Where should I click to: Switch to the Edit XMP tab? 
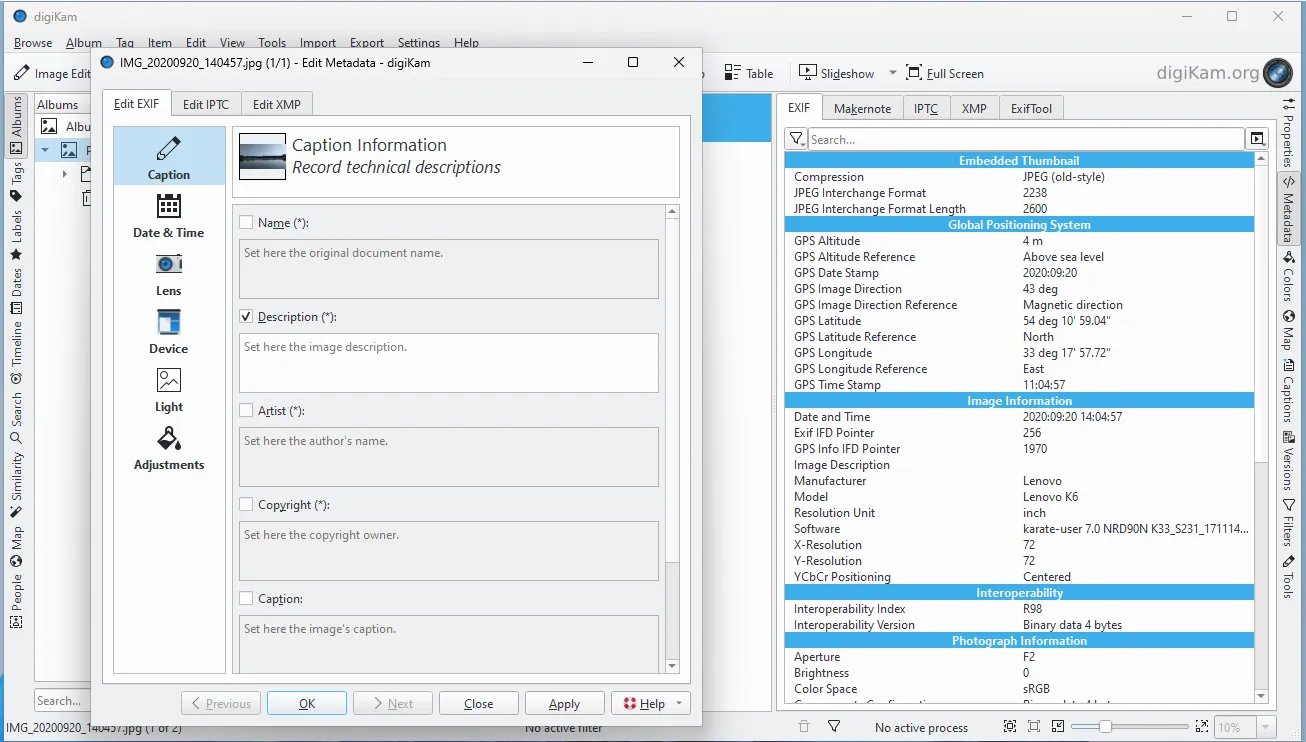(276, 104)
